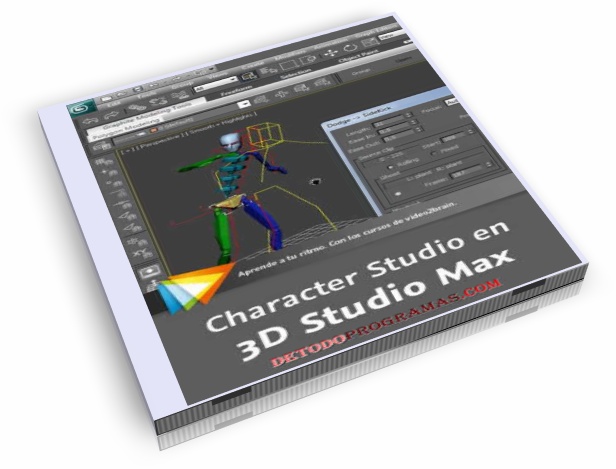Viewport: 616px width, 469px height.
Task: Select the Move cross-arrows tool
Action: pyautogui.click(x=330, y=53)
